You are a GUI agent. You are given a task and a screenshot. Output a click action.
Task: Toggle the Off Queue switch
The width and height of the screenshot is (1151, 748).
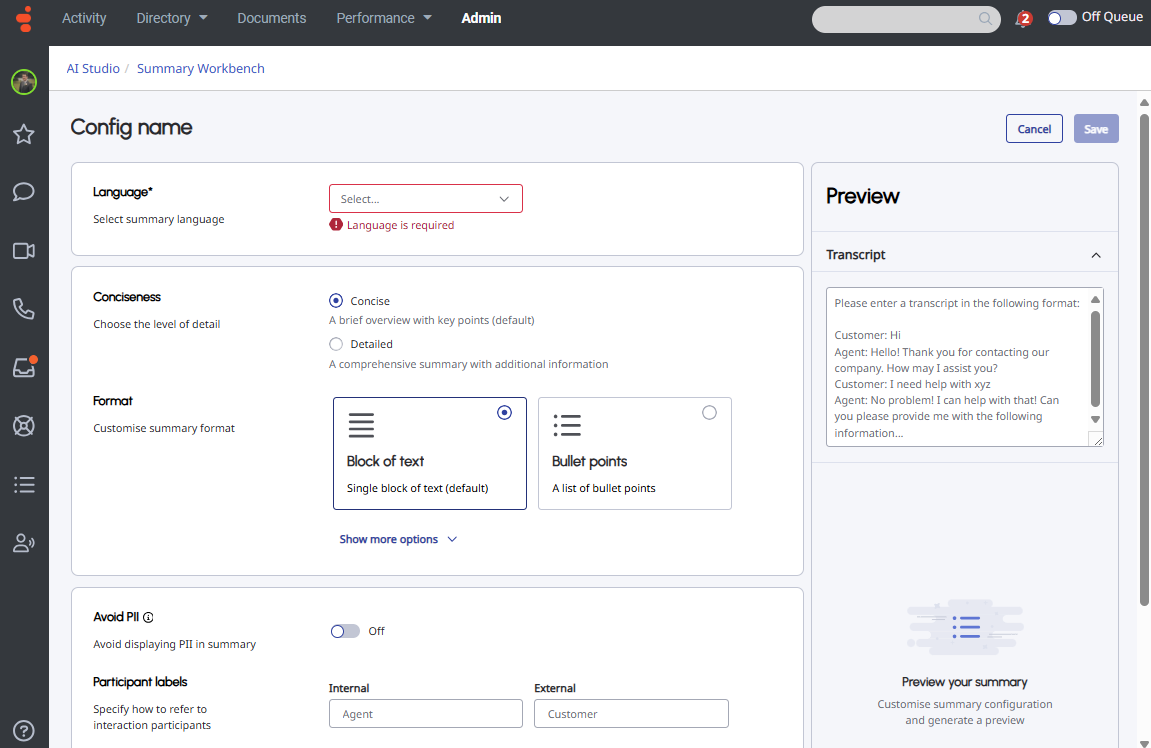coord(1061,18)
